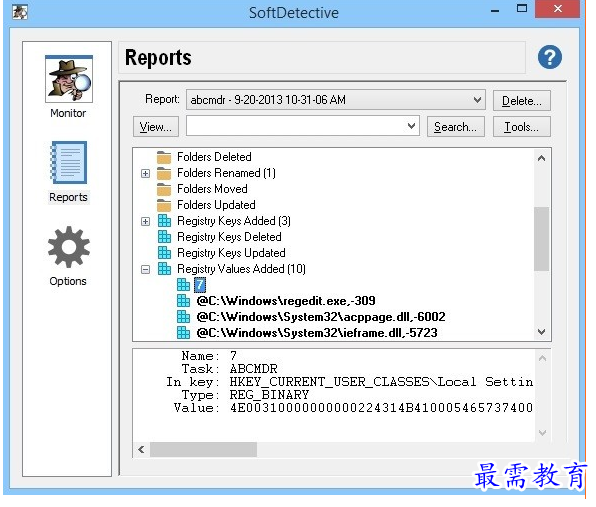Select the highlighted value 7 entry
This screenshot has width=596, height=507.
coord(200,285)
